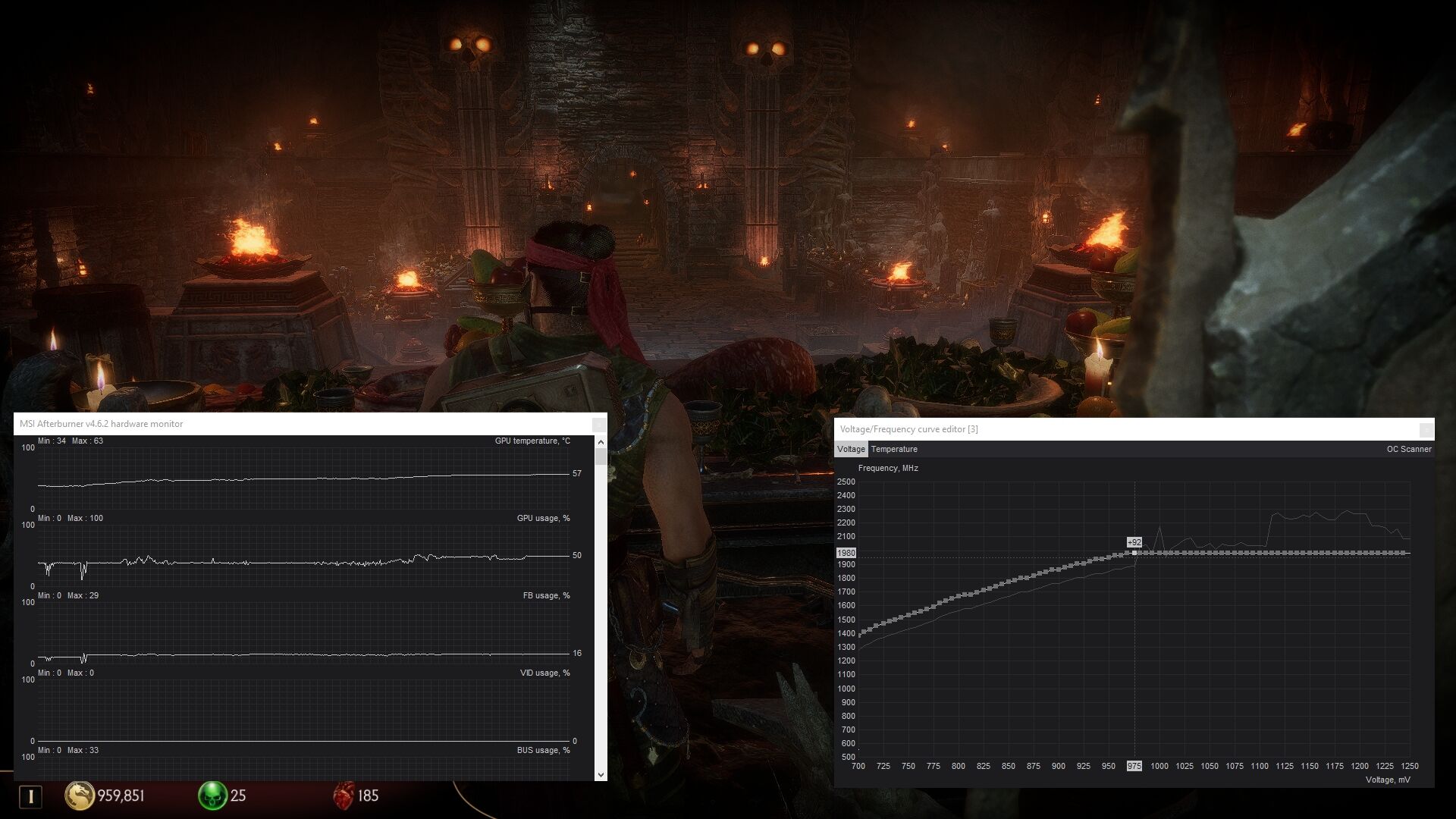Screen dimensions: 1456x819
Task: Switch to the Temperature tab
Action: click(x=894, y=449)
